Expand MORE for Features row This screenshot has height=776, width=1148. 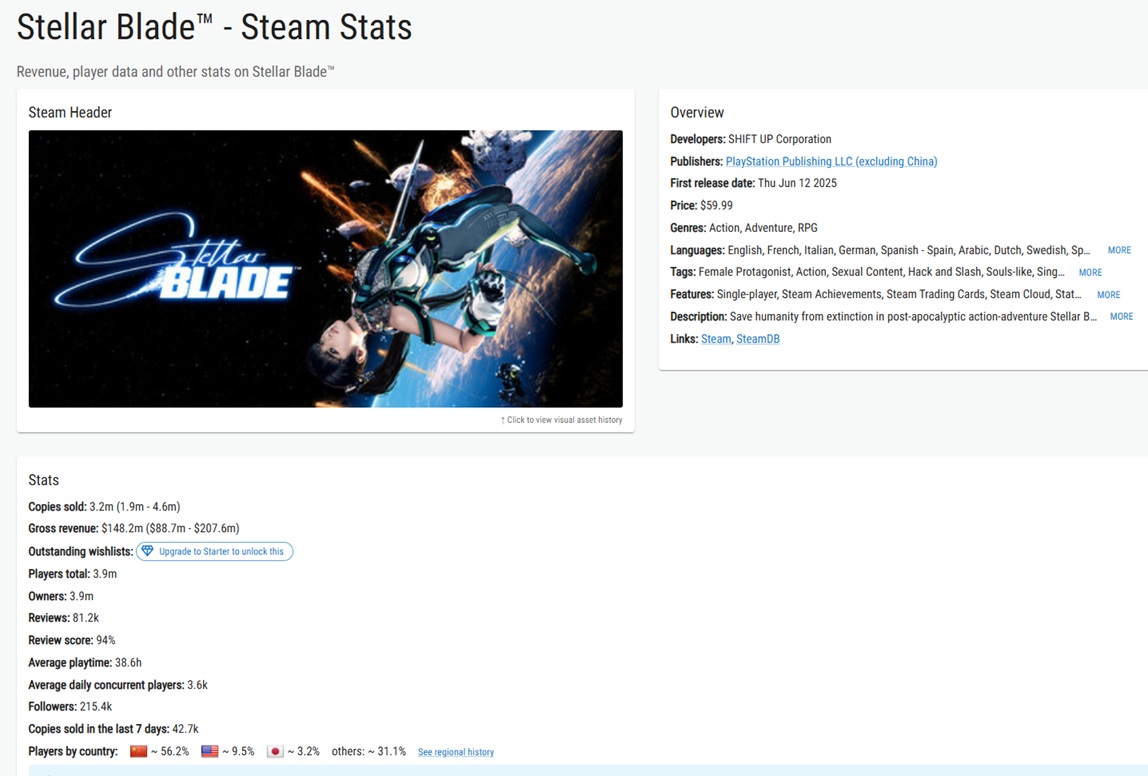(1108, 295)
